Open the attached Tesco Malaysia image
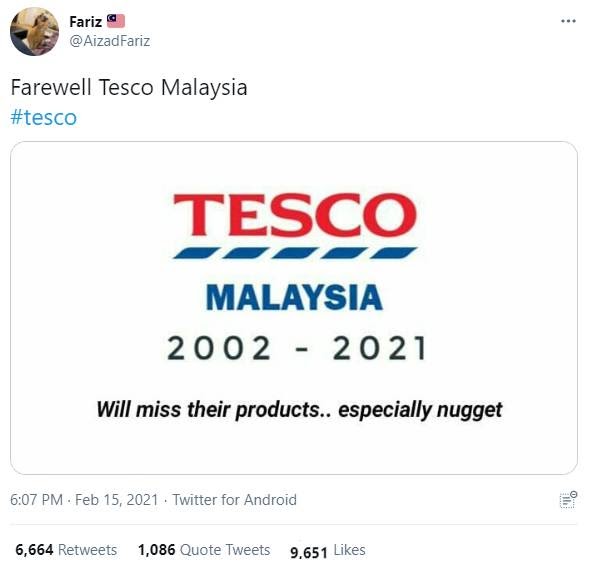 [x=294, y=308]
